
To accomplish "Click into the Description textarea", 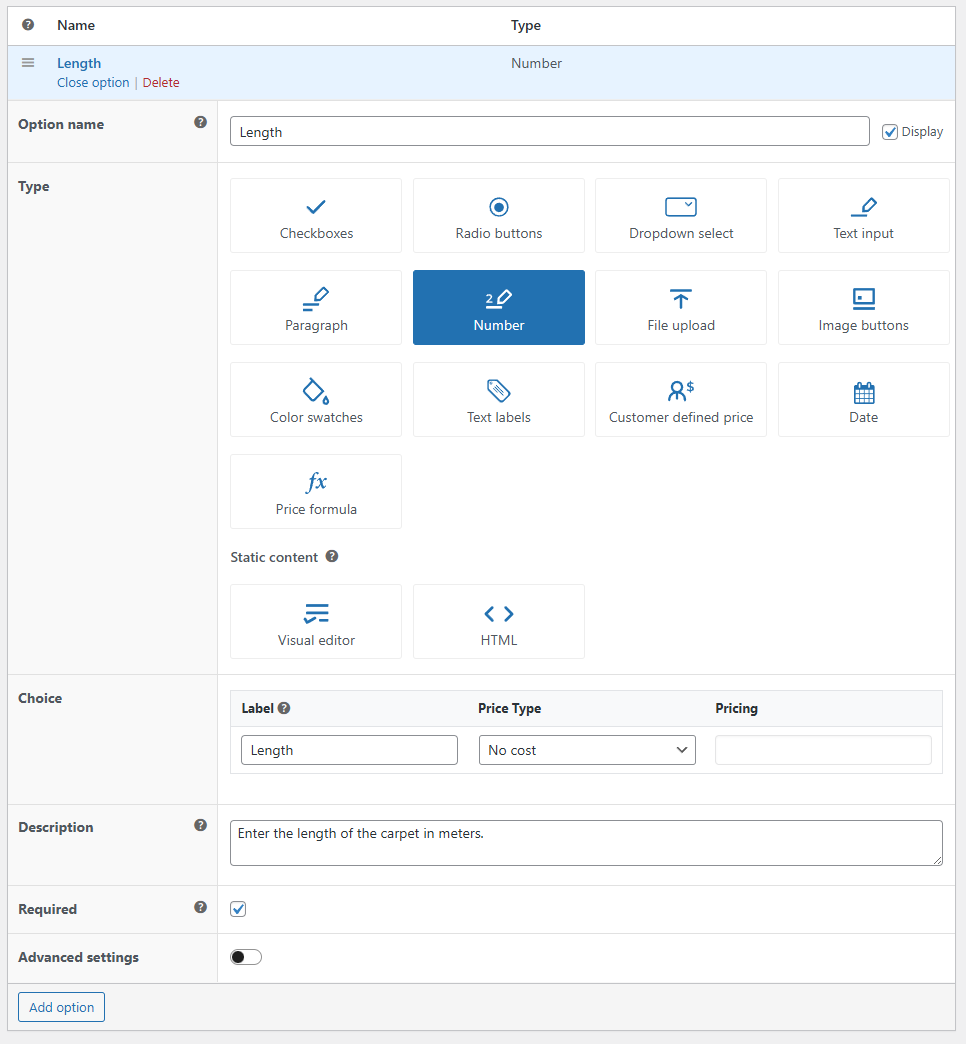I will coord(586,843).
